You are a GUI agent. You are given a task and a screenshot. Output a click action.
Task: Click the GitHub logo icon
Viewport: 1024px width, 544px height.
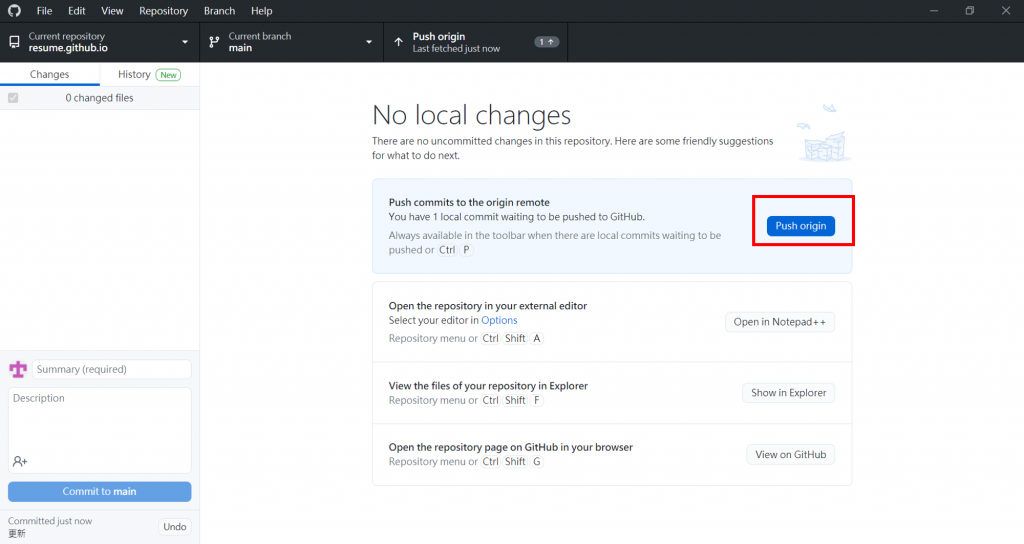(14, 10)
